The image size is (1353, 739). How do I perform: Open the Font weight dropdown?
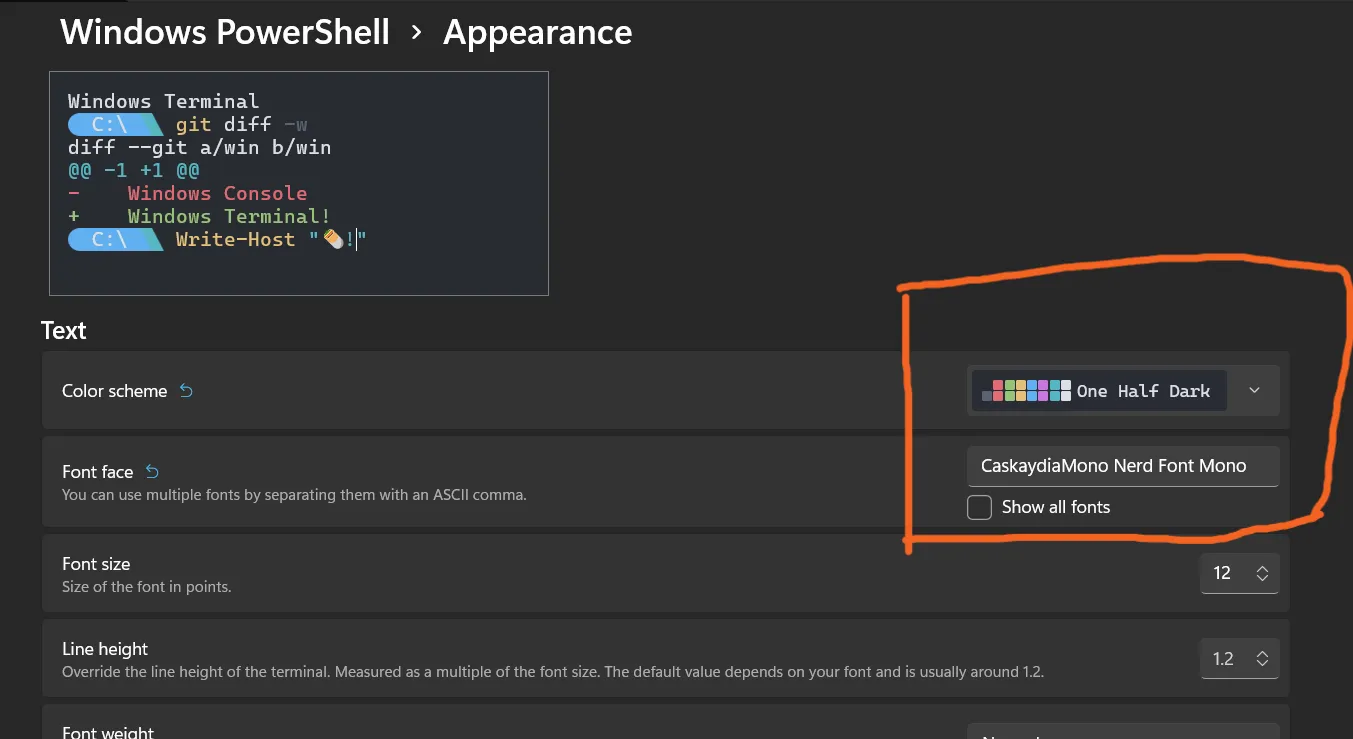(x=1124, y=732)
